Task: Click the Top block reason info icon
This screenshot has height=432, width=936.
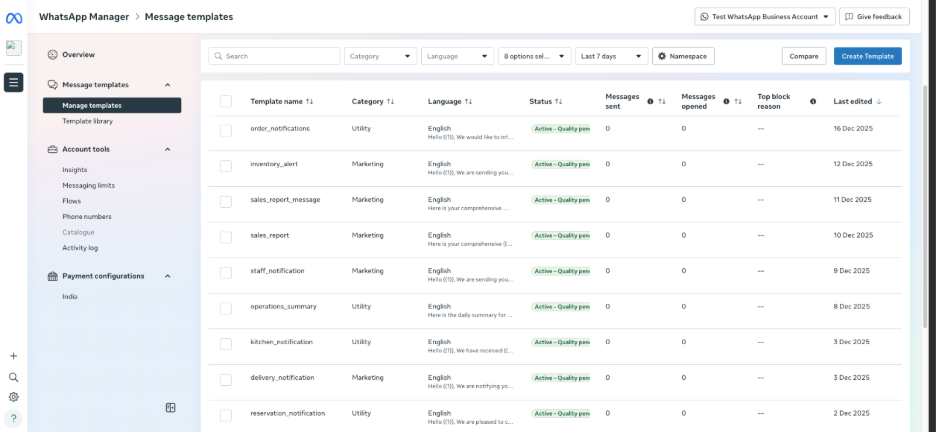Action: click(813, 101)
